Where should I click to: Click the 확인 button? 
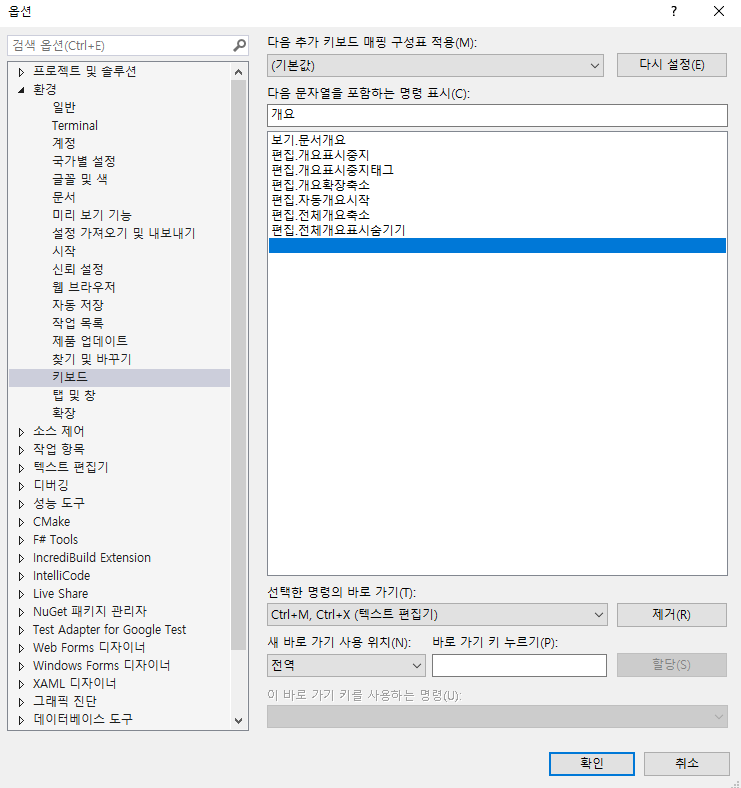click(x=592, y=763)
